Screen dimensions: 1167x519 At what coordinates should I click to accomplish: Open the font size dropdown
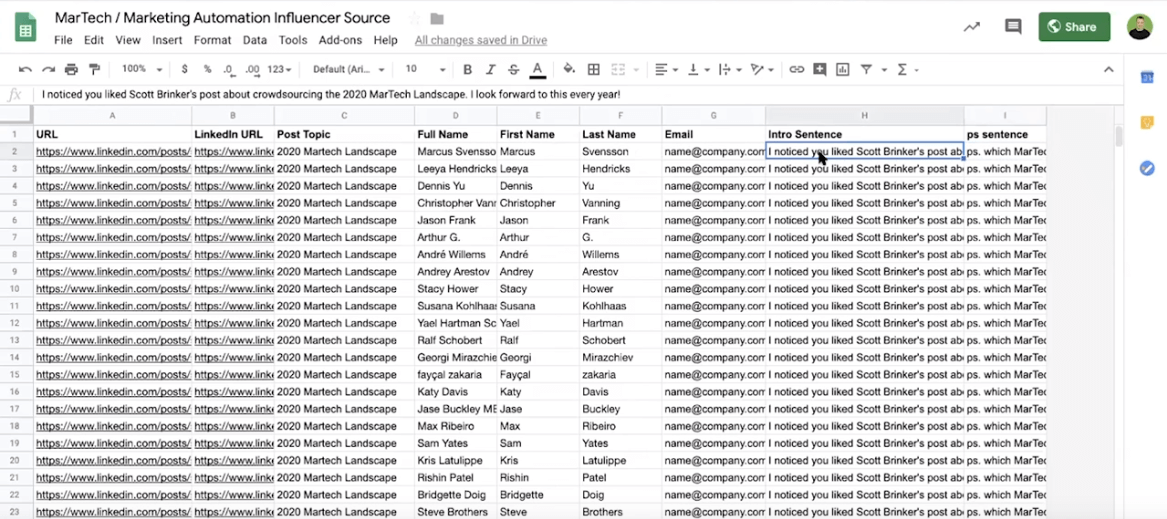pyautogui.click(x=425, y=70)
